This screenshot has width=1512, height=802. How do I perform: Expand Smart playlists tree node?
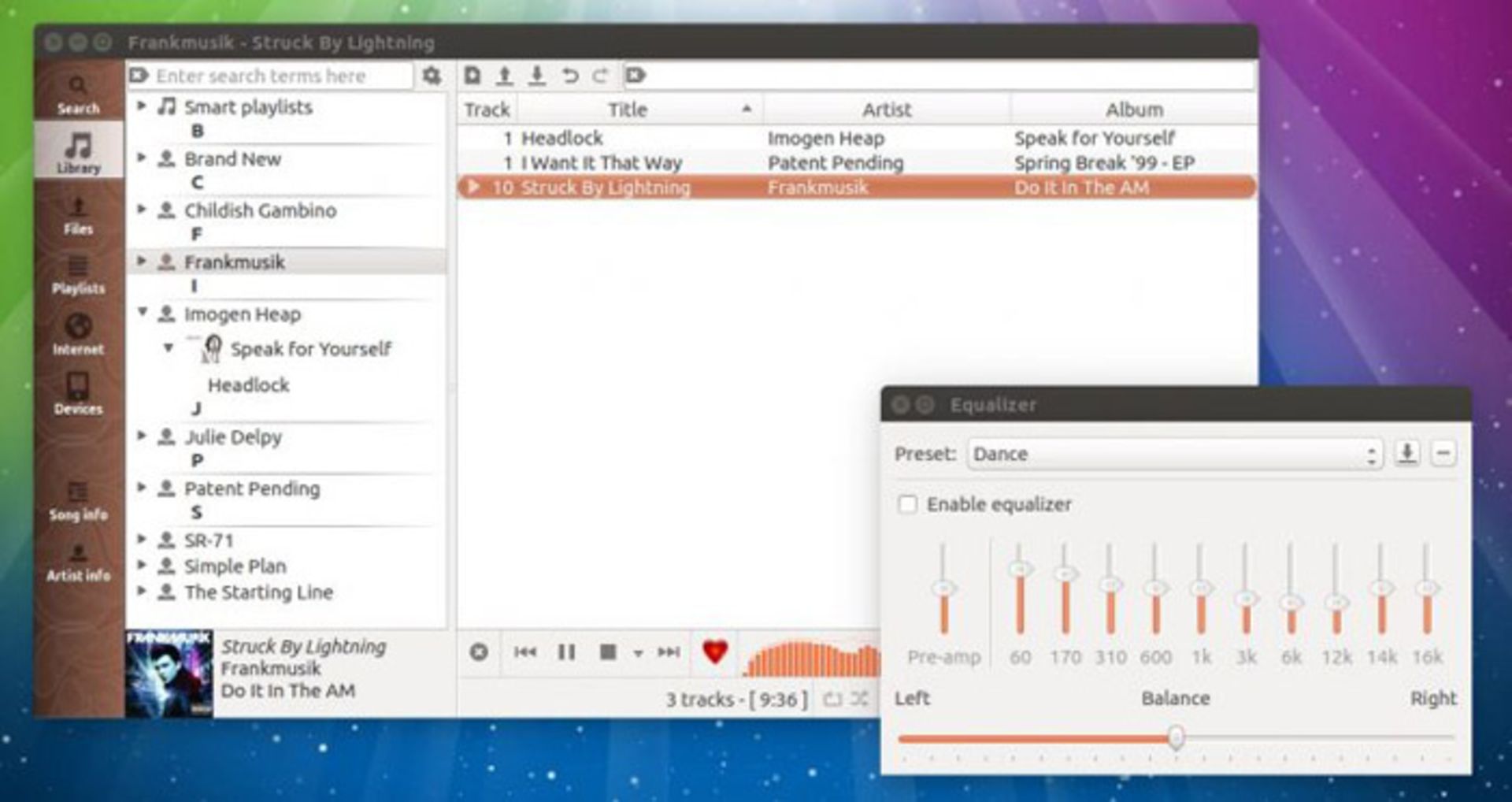click(142, 106)
